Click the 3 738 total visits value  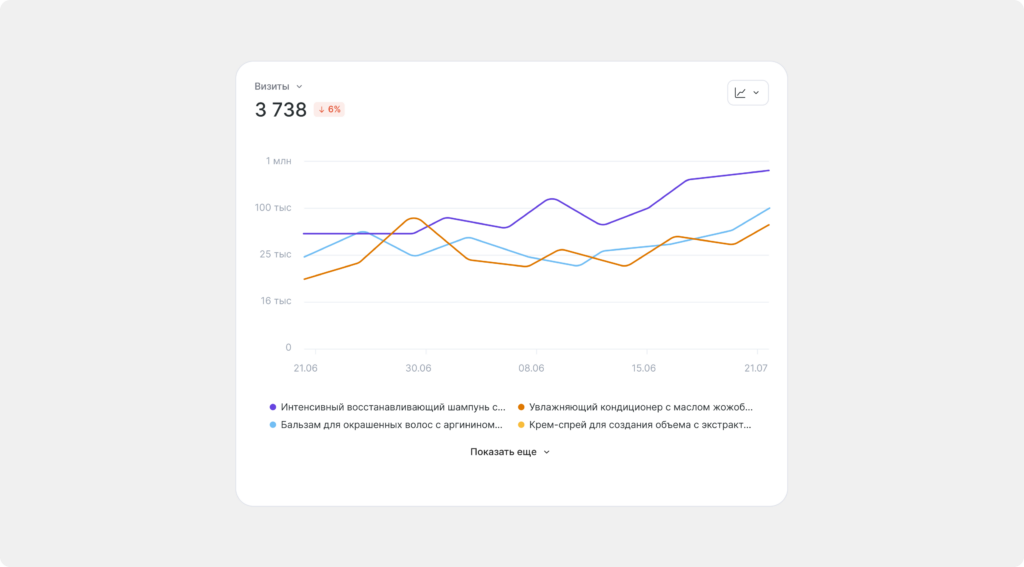tap(281, 110)
